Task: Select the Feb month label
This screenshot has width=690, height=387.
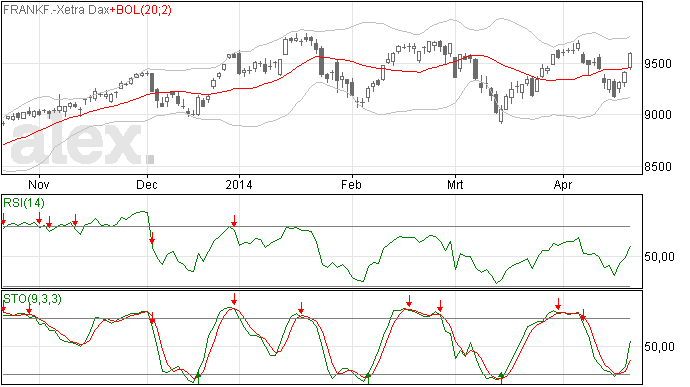Action: [x=351, y=184]
